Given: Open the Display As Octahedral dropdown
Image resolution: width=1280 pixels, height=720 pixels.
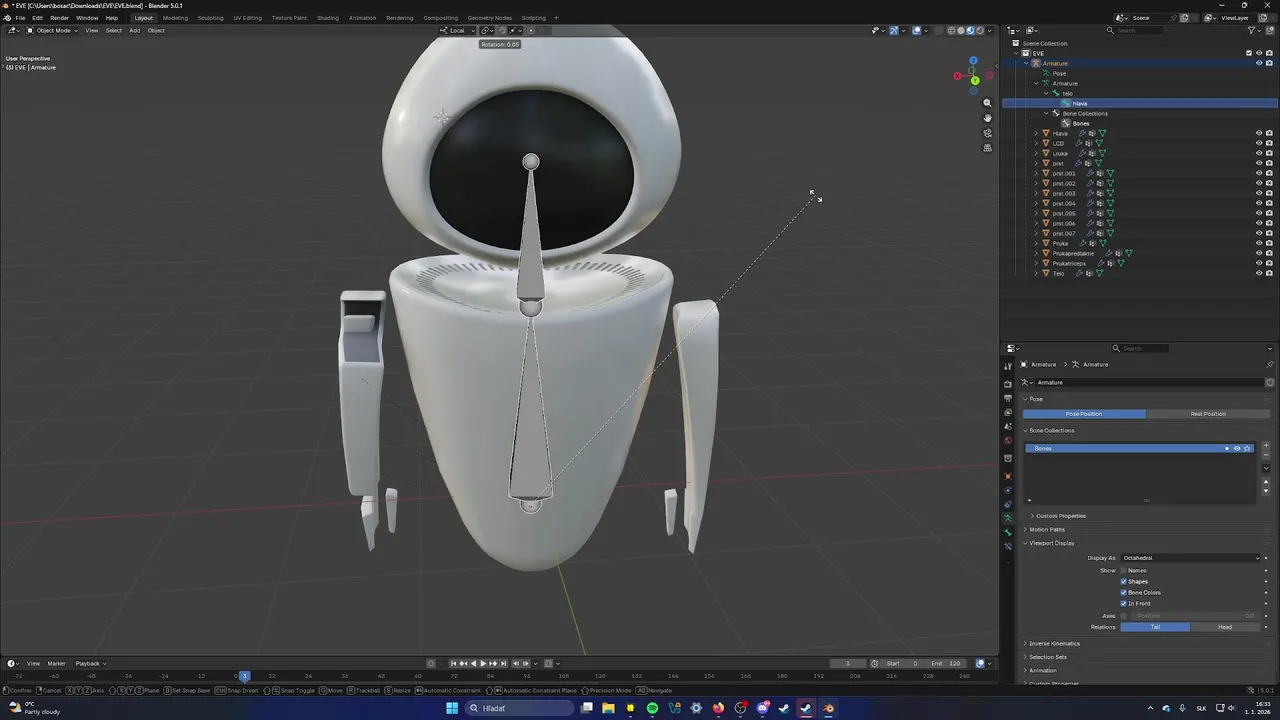Looking at the screenshot, I should (x=1190, y=558).
